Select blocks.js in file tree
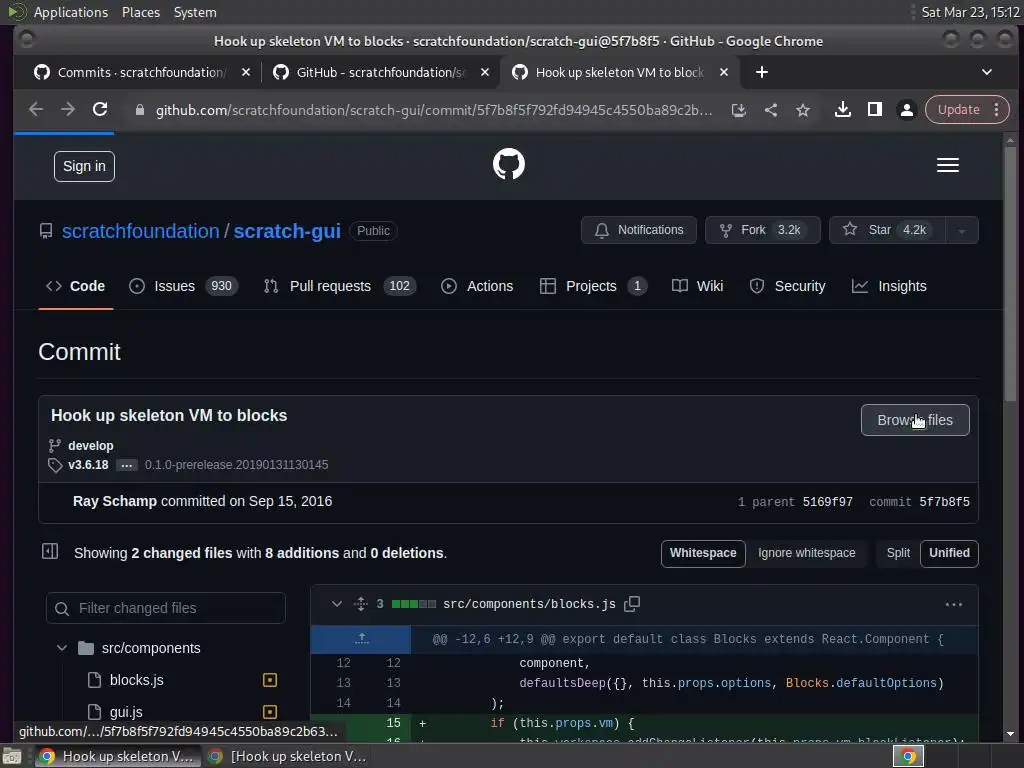 pyautogui.click(x=136, y=680)
